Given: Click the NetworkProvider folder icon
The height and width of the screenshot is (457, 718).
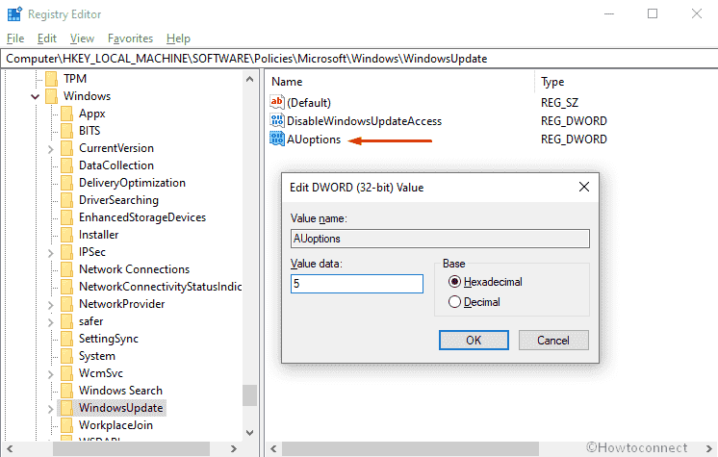Looking at the screenshot, I should coord(67,304).
